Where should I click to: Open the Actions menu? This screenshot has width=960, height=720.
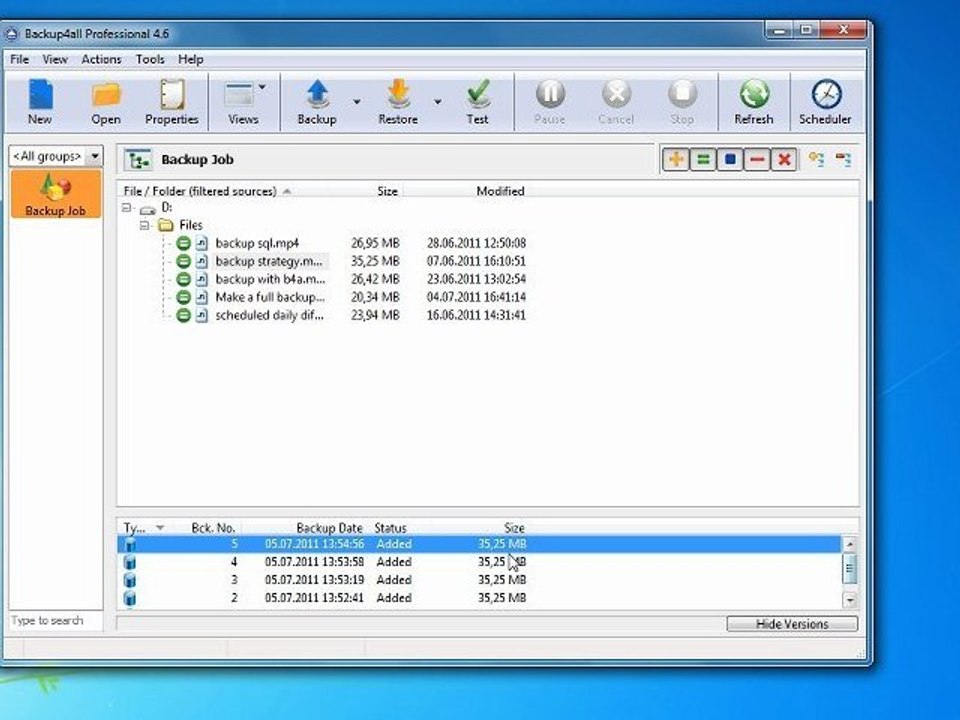click(x=101, y=59)
